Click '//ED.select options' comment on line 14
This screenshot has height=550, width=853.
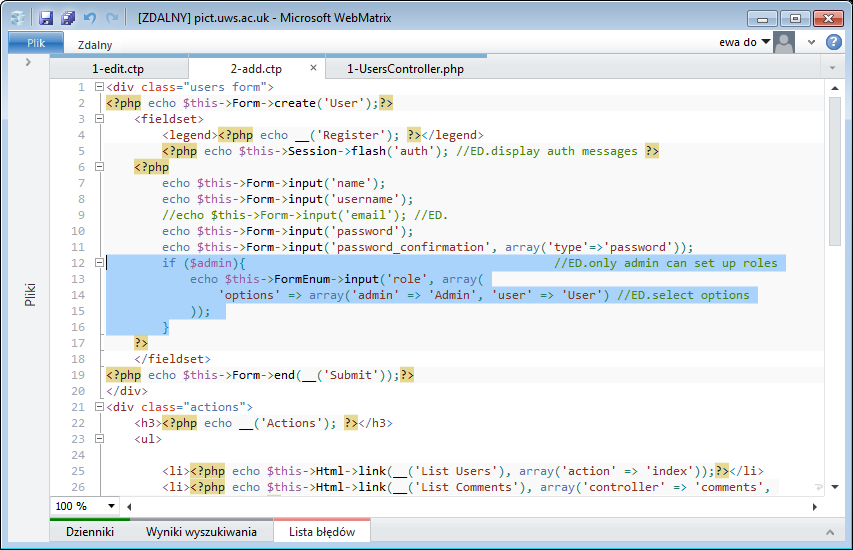[683, 295]
